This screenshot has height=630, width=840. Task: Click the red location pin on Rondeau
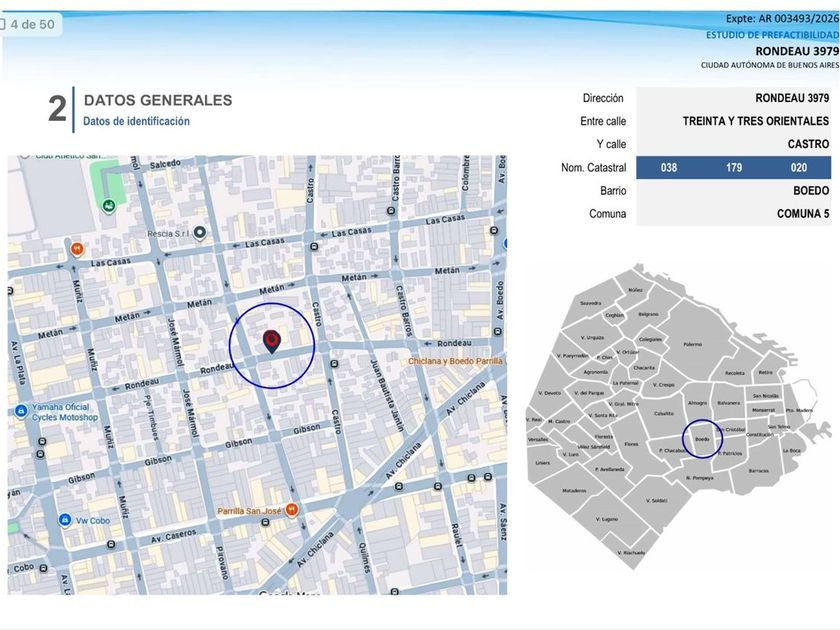[x=272, y=342]
